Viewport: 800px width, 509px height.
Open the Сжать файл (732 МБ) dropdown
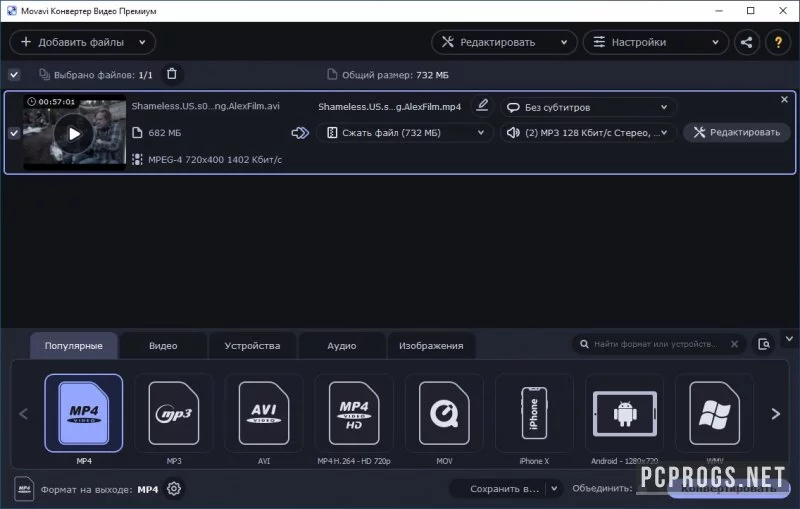[405, 133]
